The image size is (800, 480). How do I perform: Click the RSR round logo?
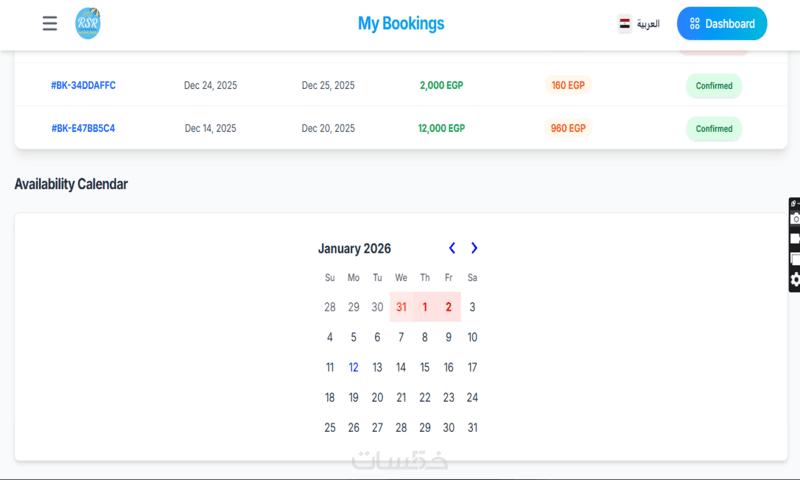(x=88, y=24)
